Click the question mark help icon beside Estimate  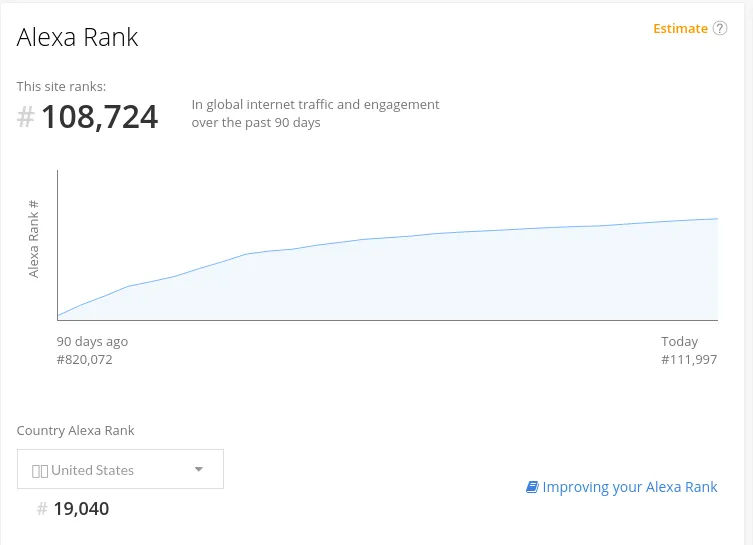click(x=719, y=28)
